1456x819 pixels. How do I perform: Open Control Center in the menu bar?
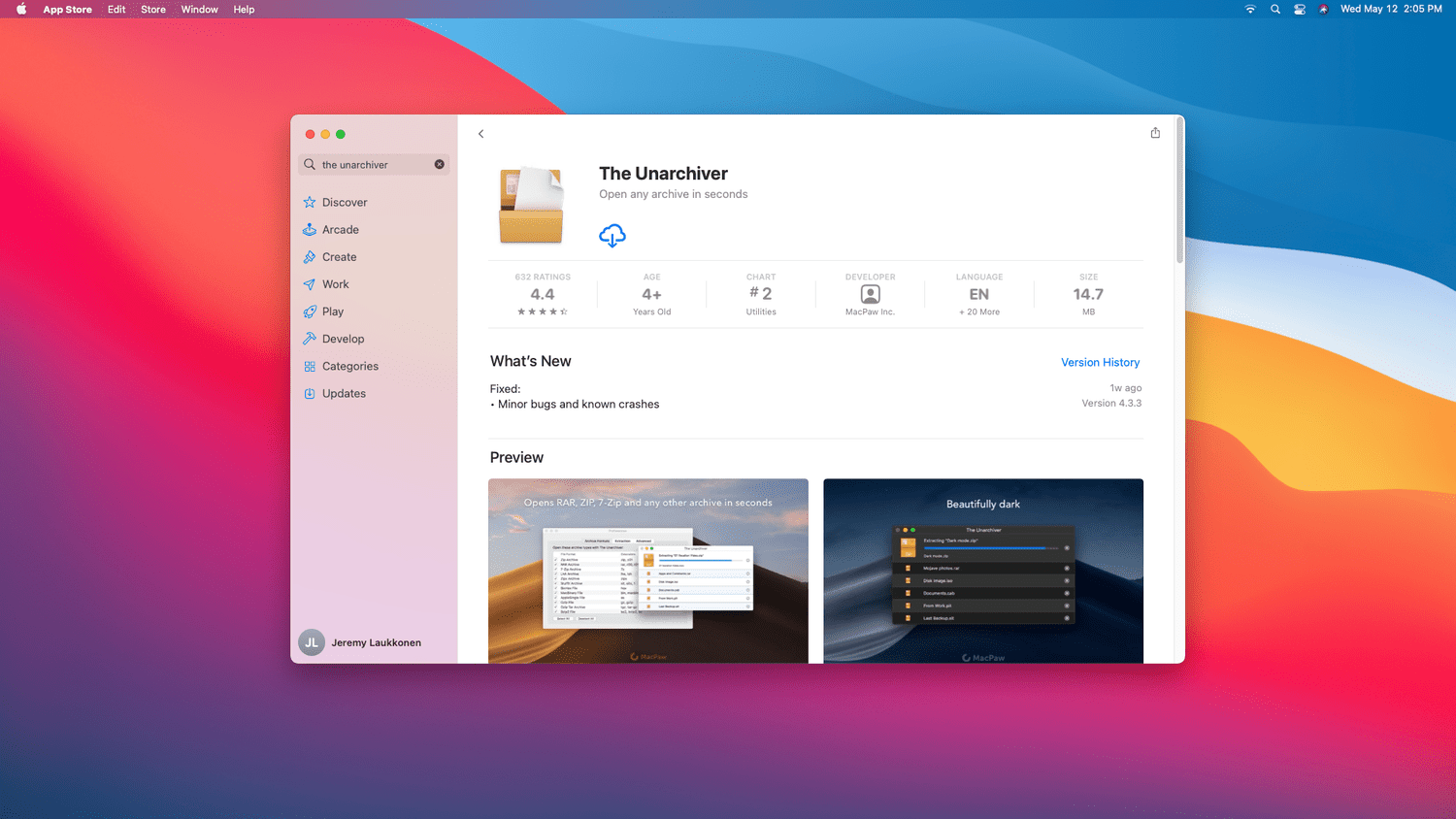(x=1299, y=10)
